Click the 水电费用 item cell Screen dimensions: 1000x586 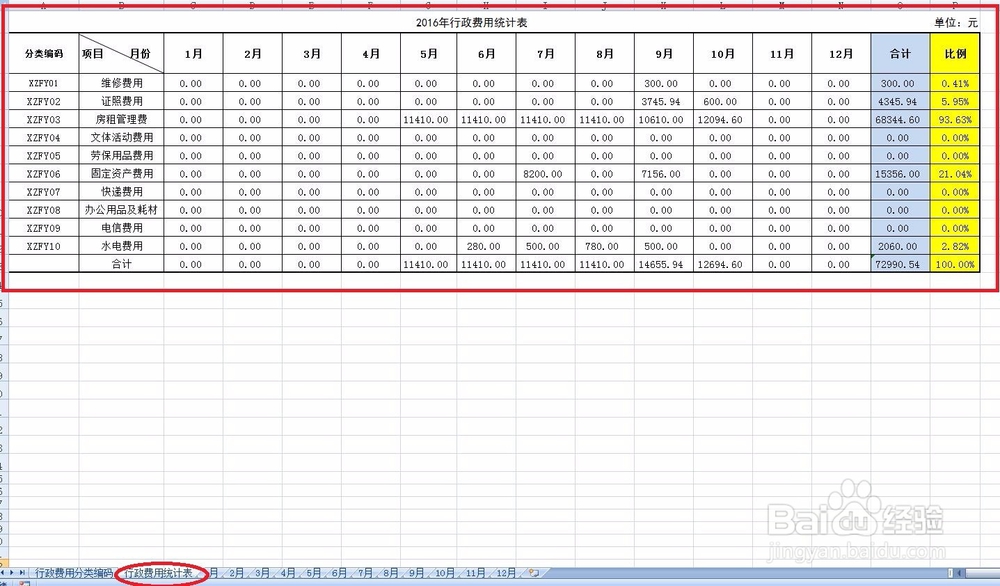121,246
